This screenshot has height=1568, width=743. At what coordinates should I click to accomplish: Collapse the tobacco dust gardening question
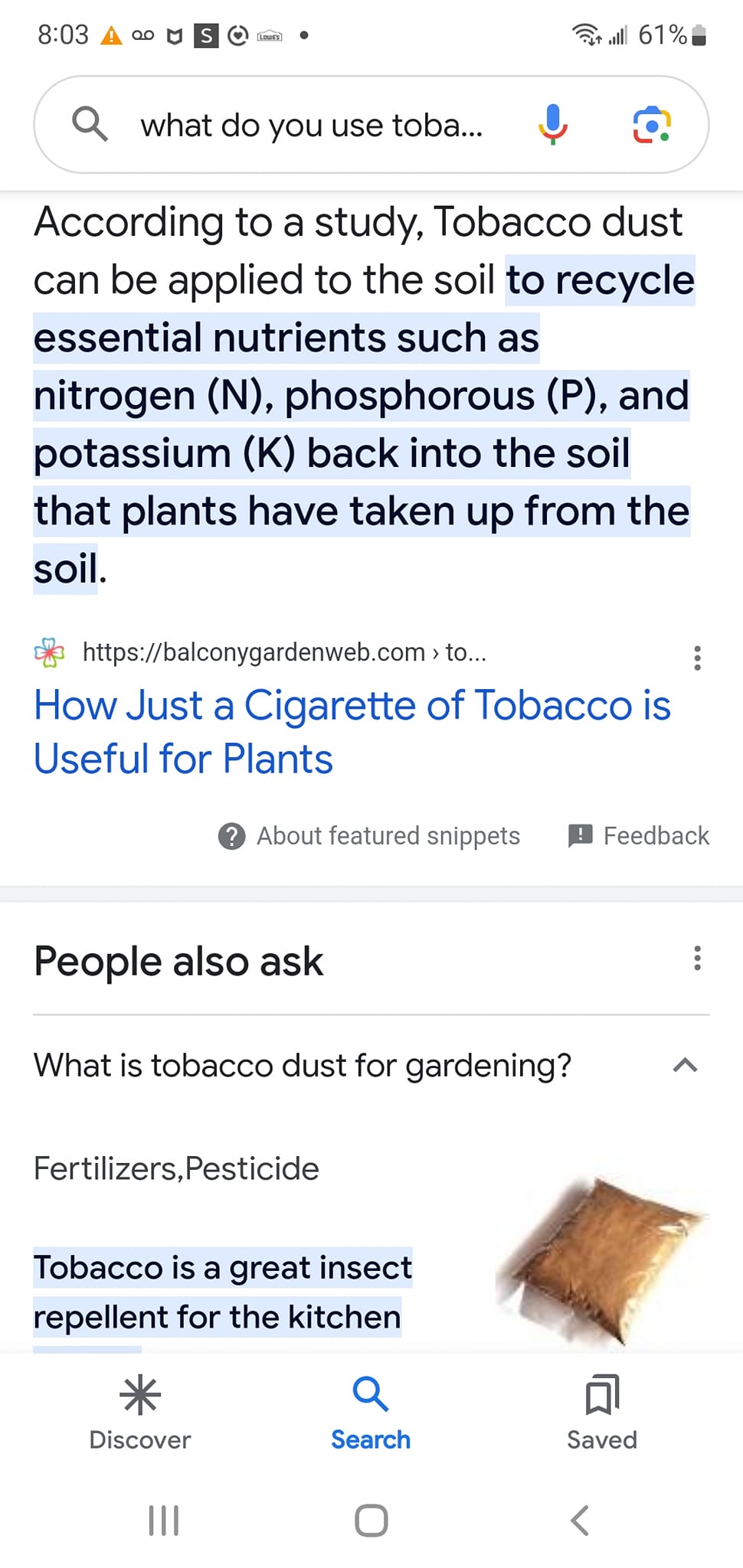coord(685,1065)
